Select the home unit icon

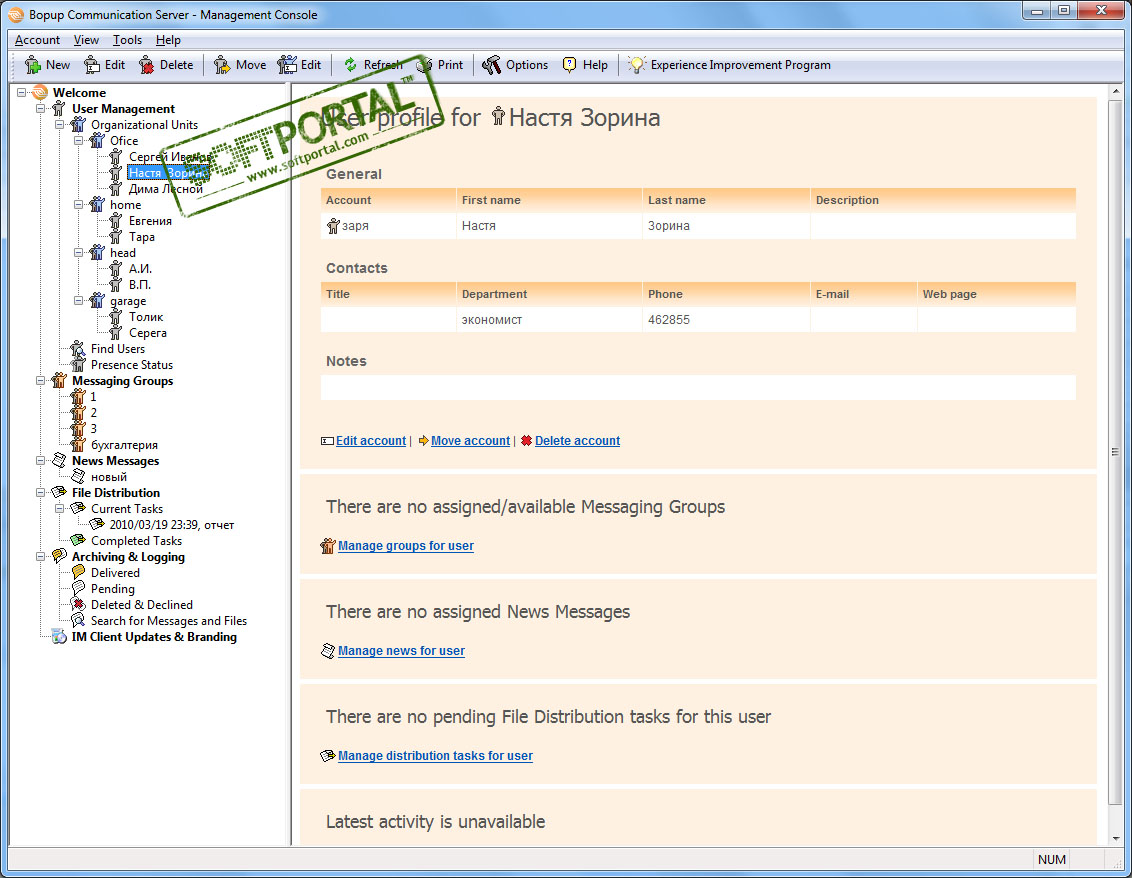pyautogui.click(x=97, y=205)
